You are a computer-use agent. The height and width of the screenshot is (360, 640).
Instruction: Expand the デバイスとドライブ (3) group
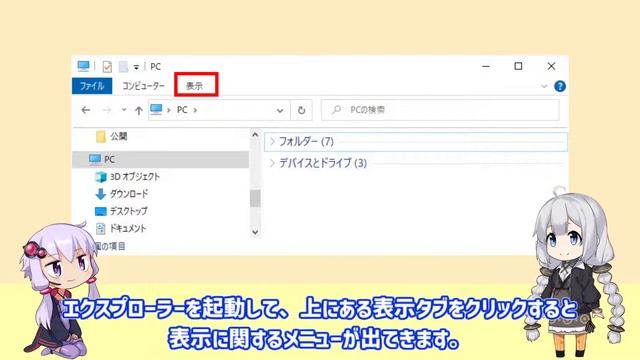272,163
